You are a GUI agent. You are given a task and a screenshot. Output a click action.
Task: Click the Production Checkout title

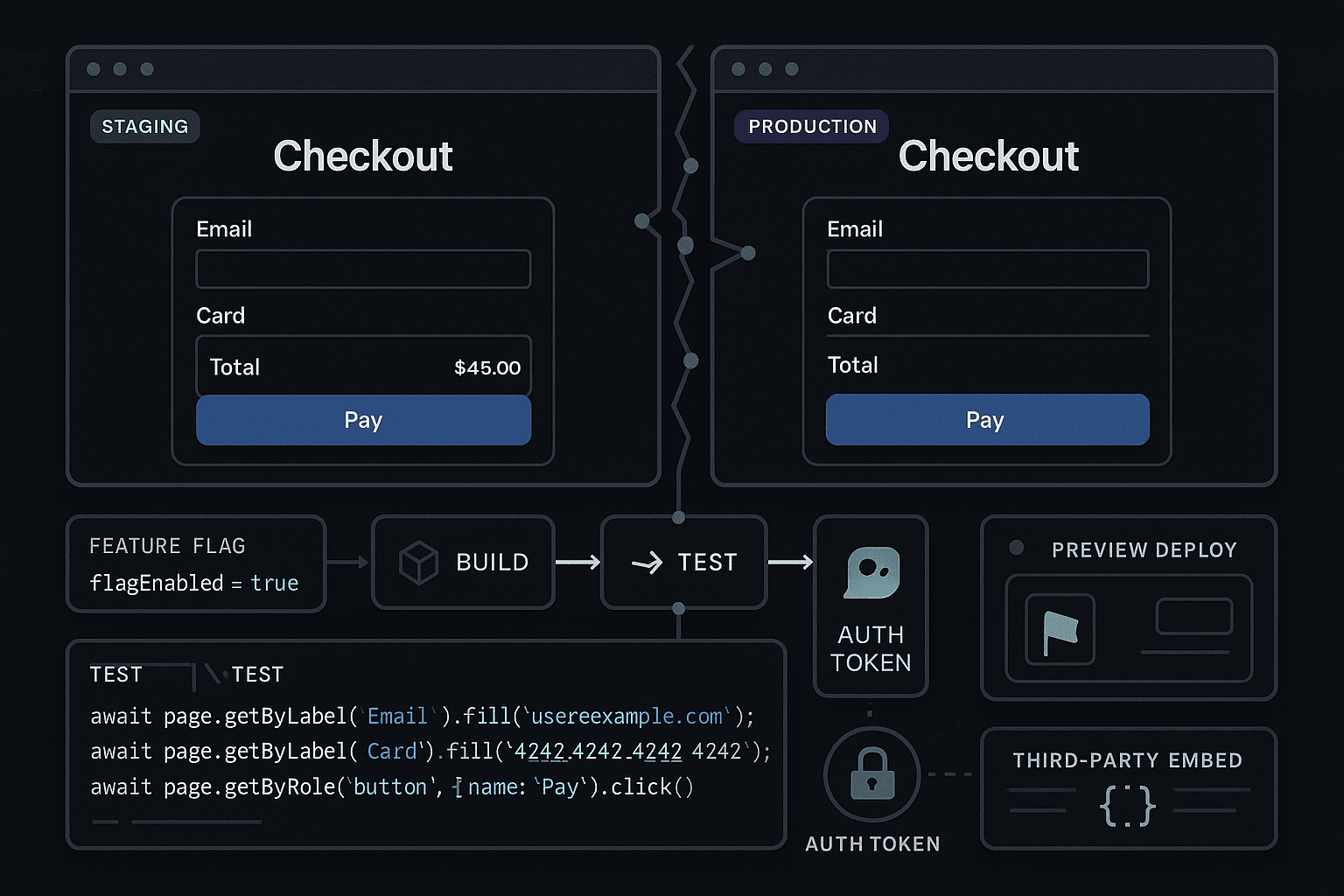989,156
